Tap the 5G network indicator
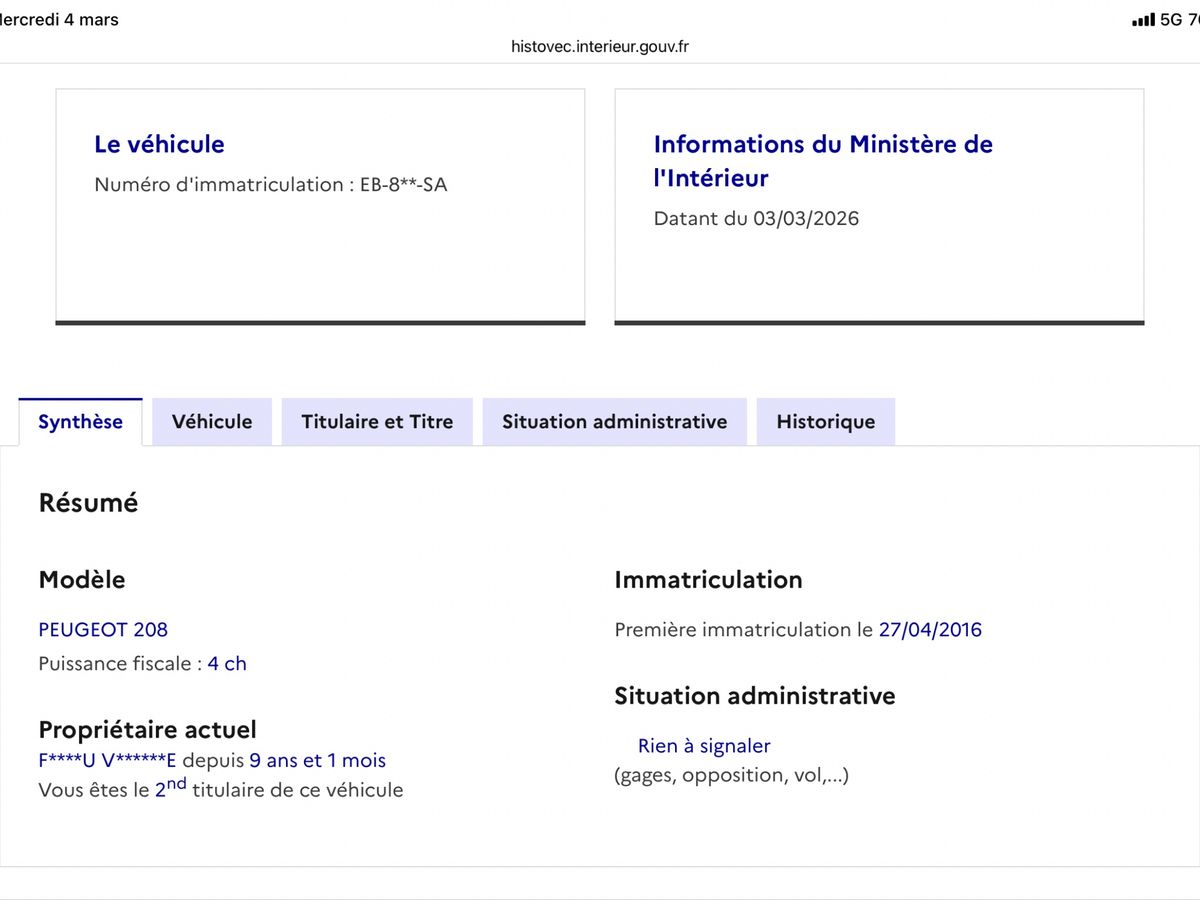 (1171, 20)
